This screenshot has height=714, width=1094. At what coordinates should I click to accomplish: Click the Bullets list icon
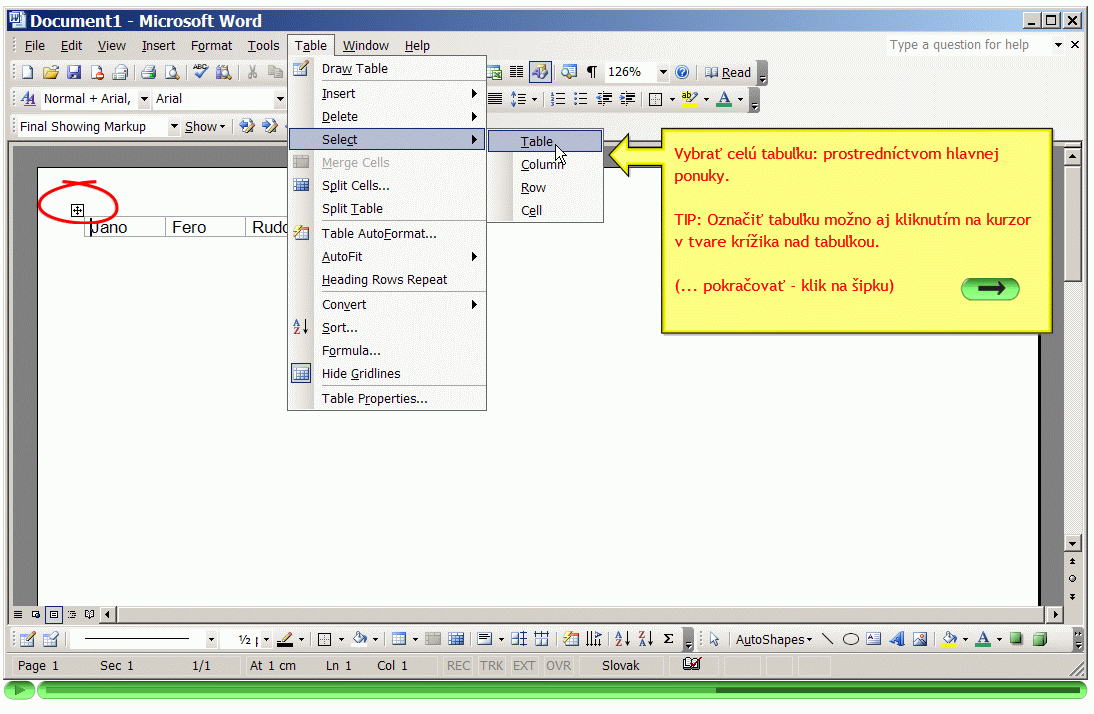coord(580,98)
